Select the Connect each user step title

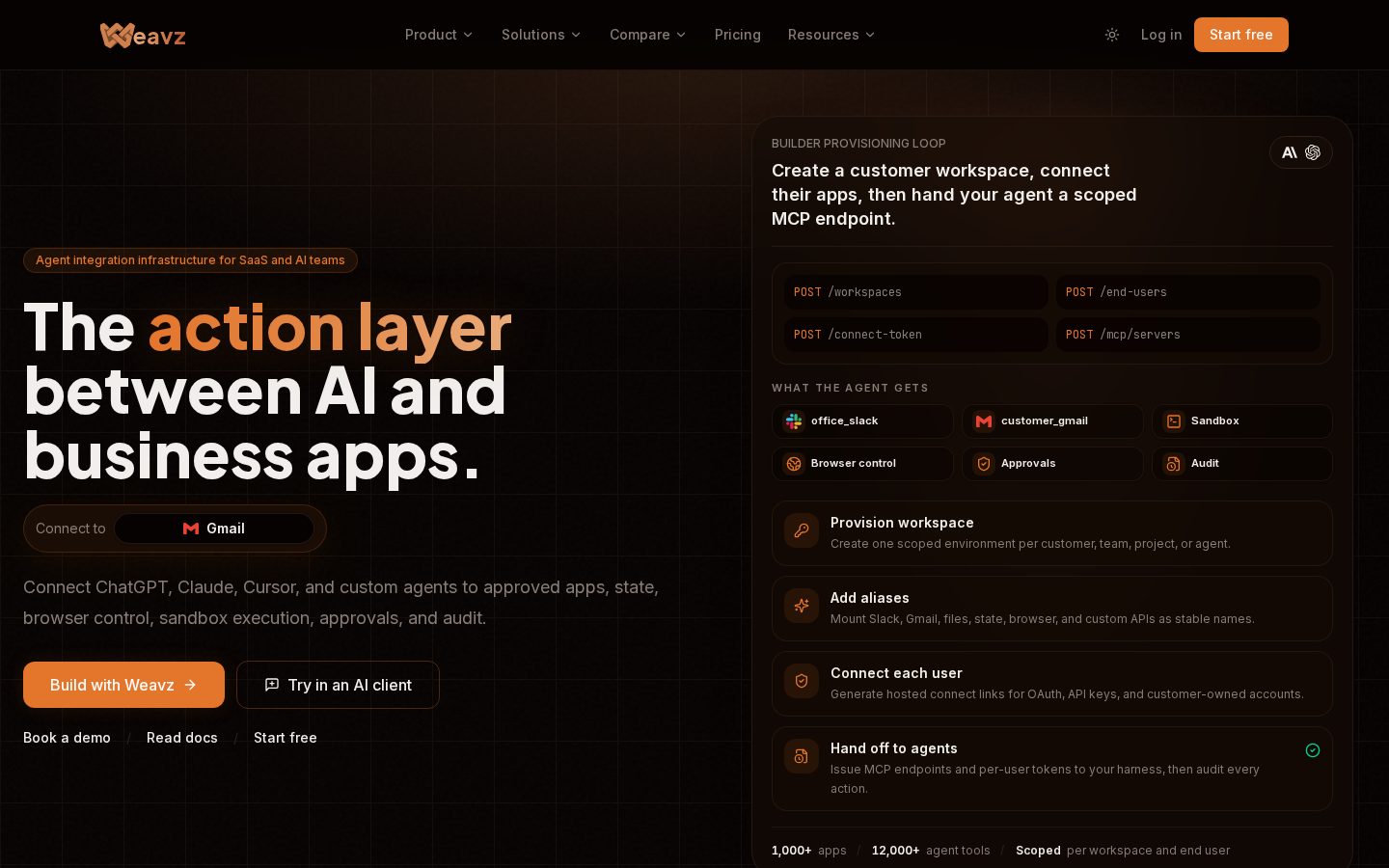point(896,673)
